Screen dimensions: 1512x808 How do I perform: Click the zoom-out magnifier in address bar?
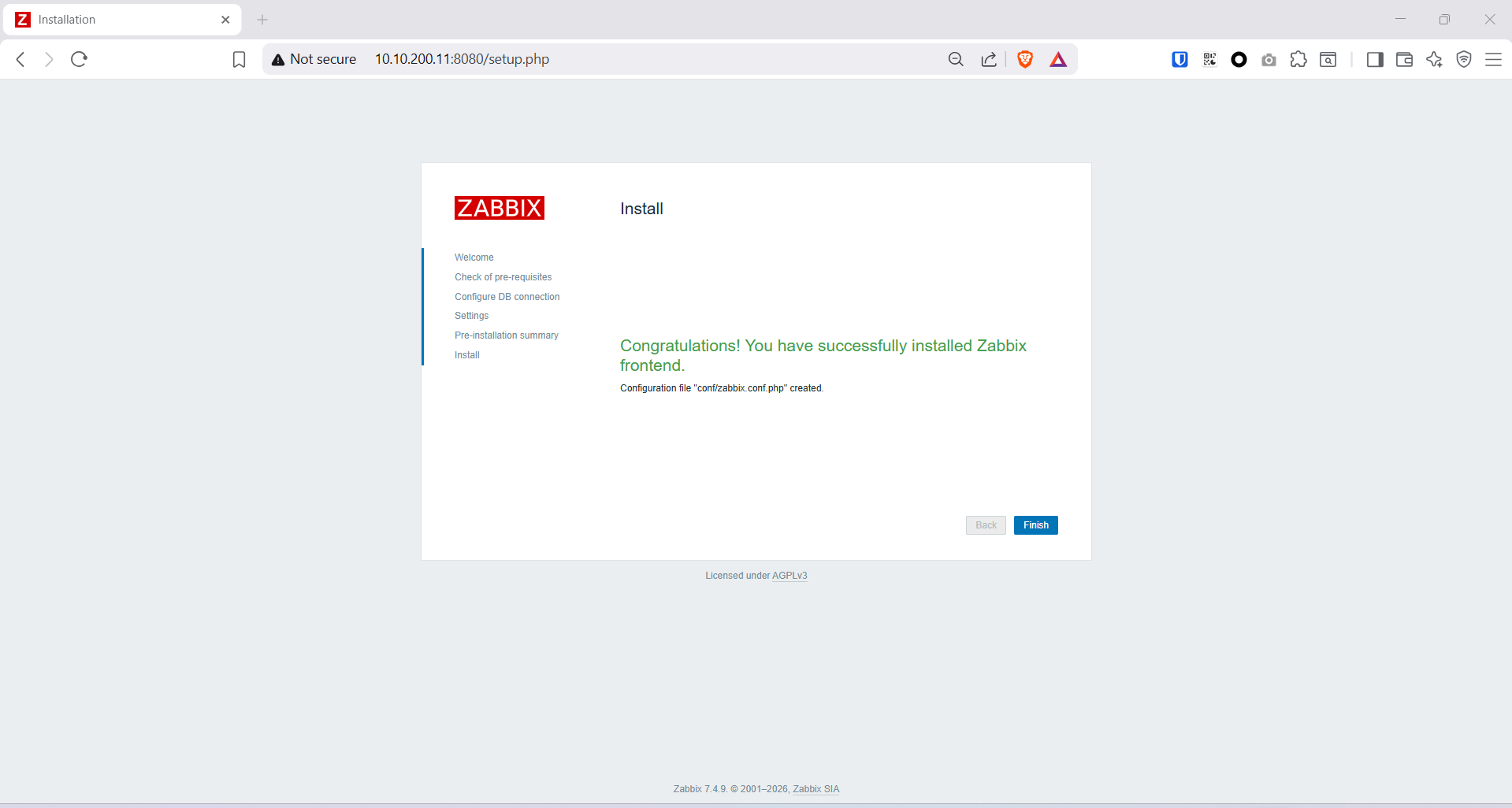(x=956, y=59)
